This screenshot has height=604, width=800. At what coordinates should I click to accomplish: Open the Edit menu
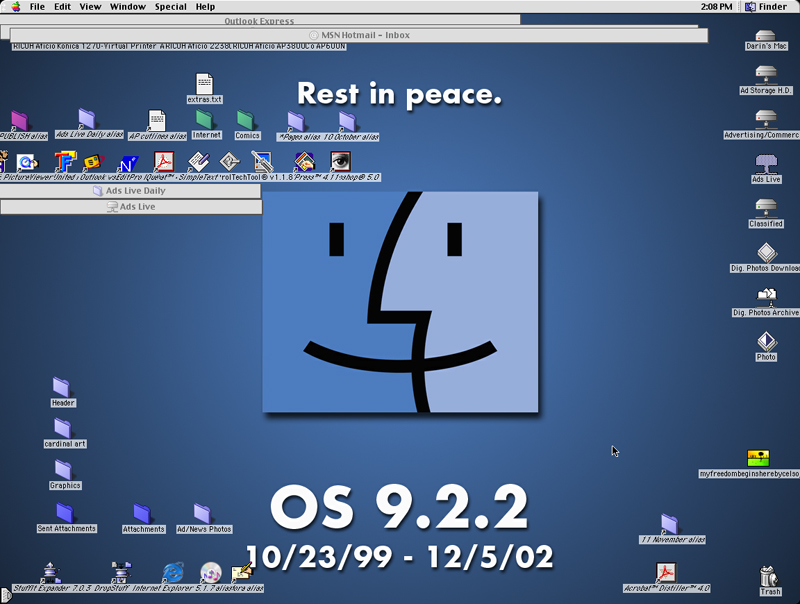pyautogui.click(x=62, y=7)
